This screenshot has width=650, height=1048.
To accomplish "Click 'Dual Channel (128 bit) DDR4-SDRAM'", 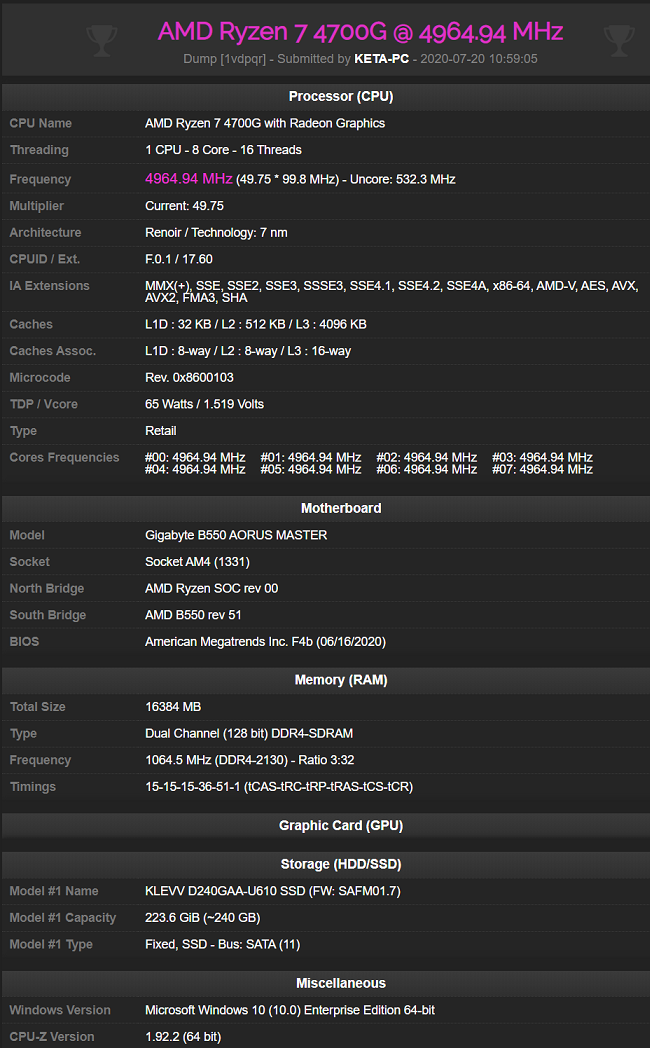I will tap(249, 734).
